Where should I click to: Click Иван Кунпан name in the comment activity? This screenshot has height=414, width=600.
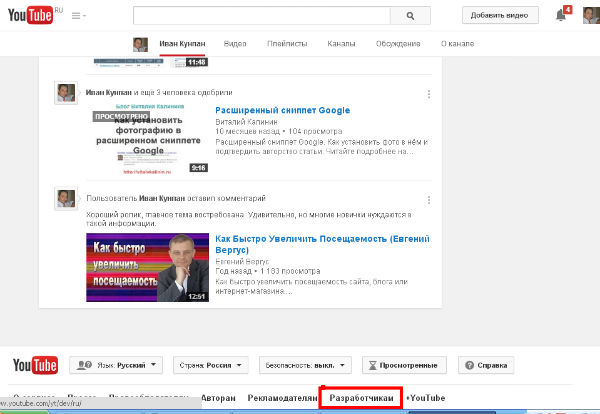pyautogui.click(x=162, y=198)
